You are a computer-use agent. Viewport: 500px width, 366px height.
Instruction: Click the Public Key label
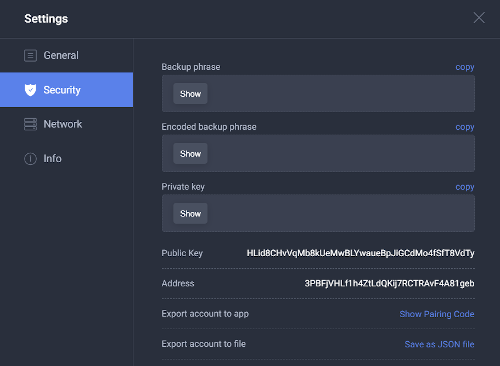coord(182,253)
